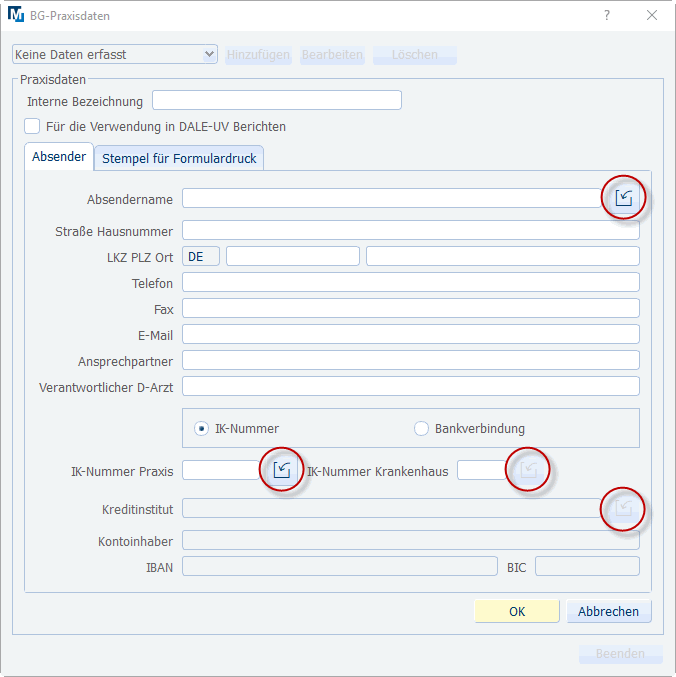The image size is (676, 677).
Task: Switch to the Absender tab
Action: pos(59,158)
